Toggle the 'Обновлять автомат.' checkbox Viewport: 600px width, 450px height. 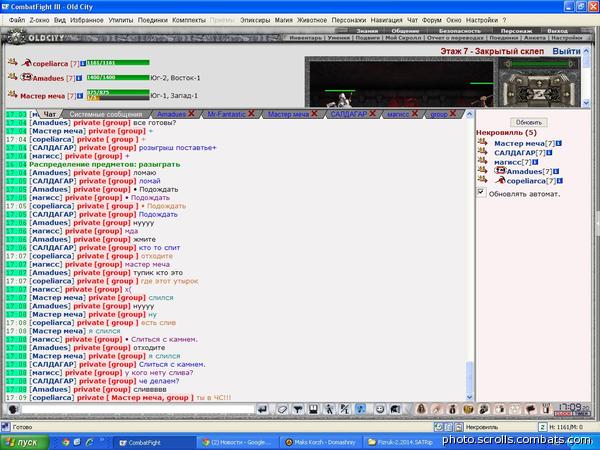pos(481,192)
